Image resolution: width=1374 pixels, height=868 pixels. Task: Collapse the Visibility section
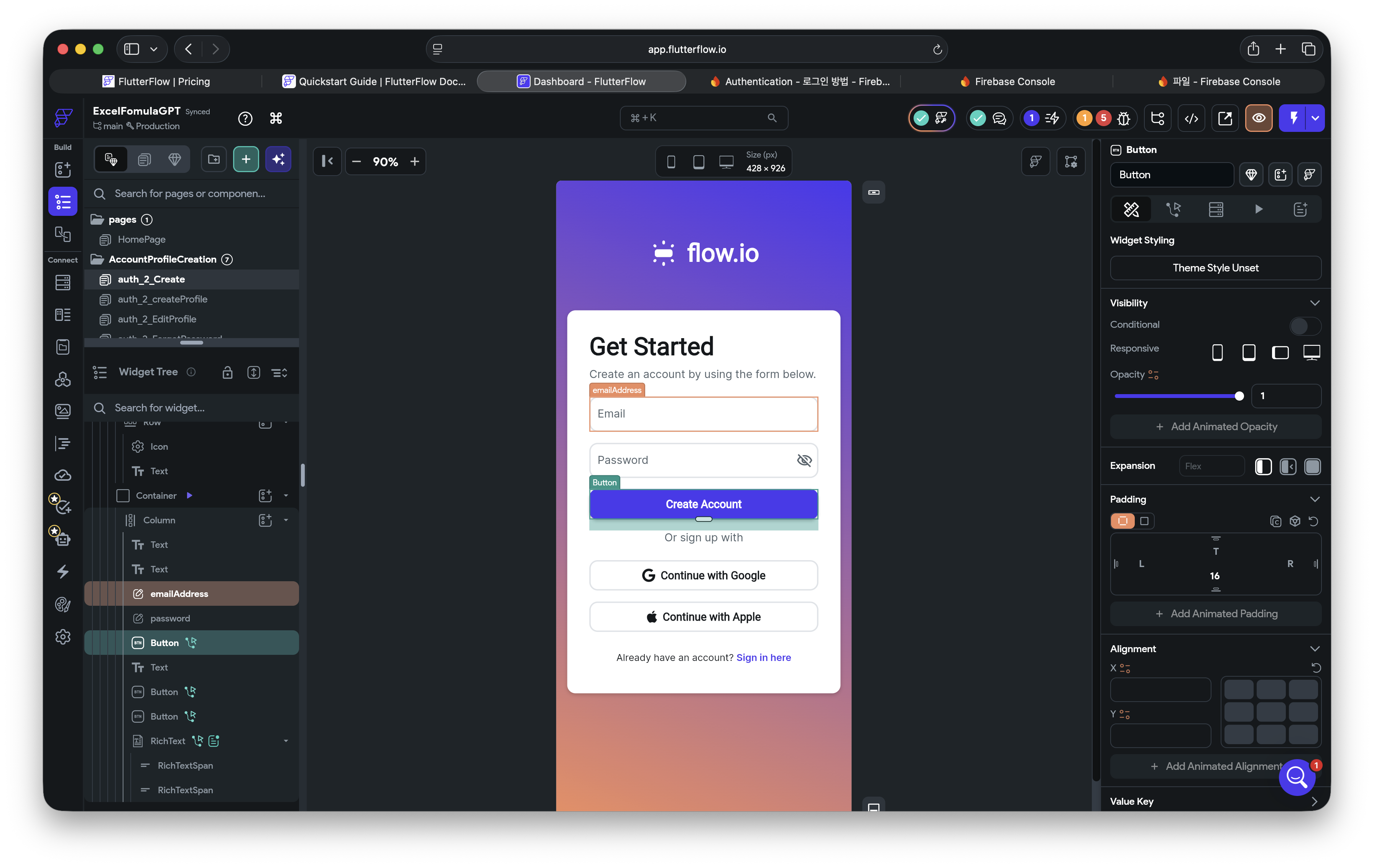click(1315, 302)
